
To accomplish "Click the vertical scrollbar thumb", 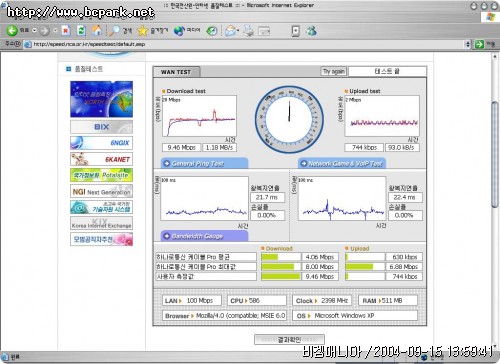I will click(495, 155).
